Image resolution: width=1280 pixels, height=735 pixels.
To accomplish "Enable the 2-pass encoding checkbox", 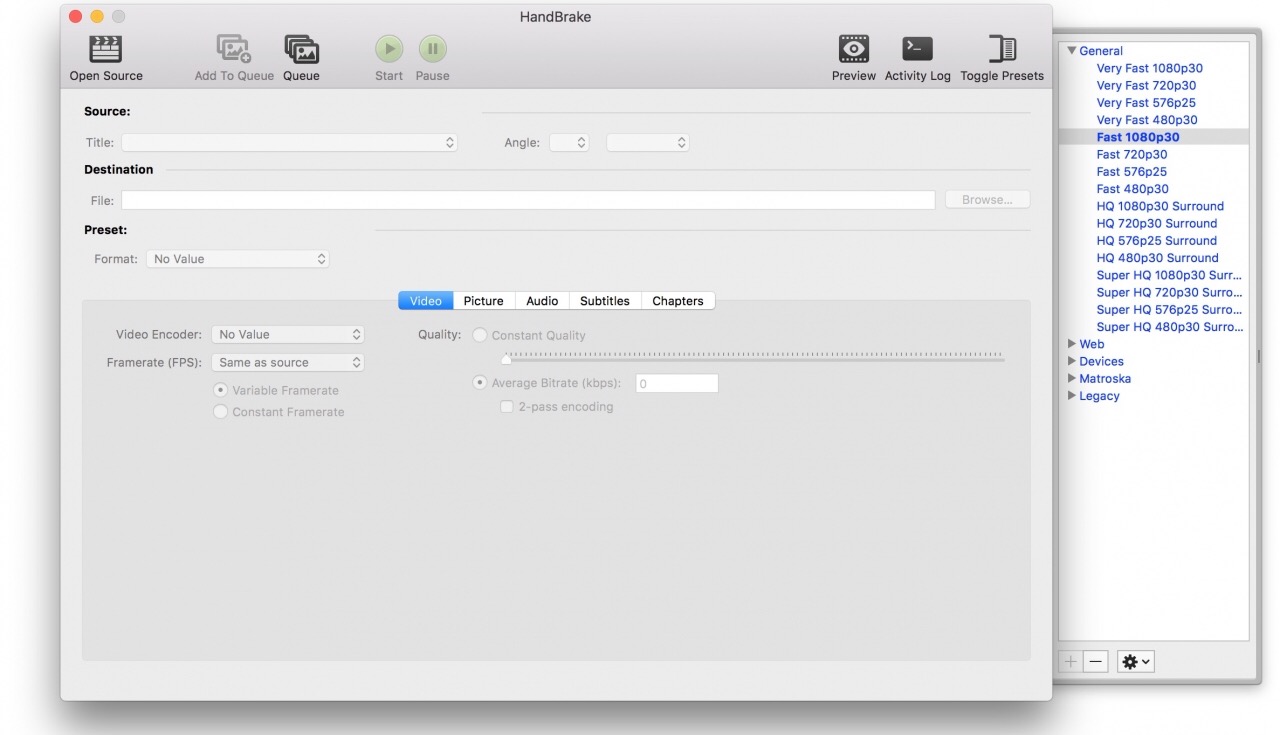I will coord(507,407).
